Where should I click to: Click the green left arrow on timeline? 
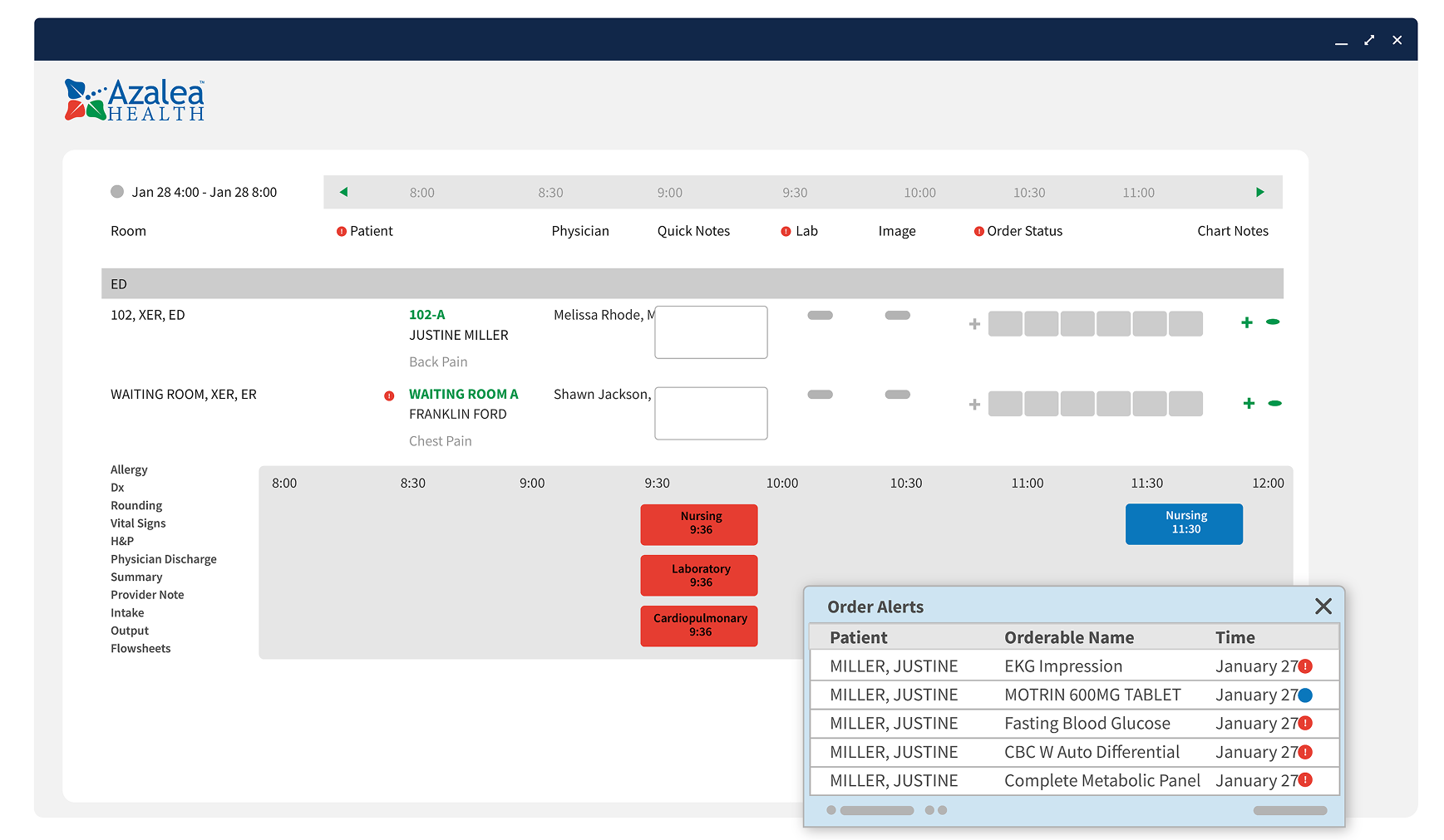point(343,192)
